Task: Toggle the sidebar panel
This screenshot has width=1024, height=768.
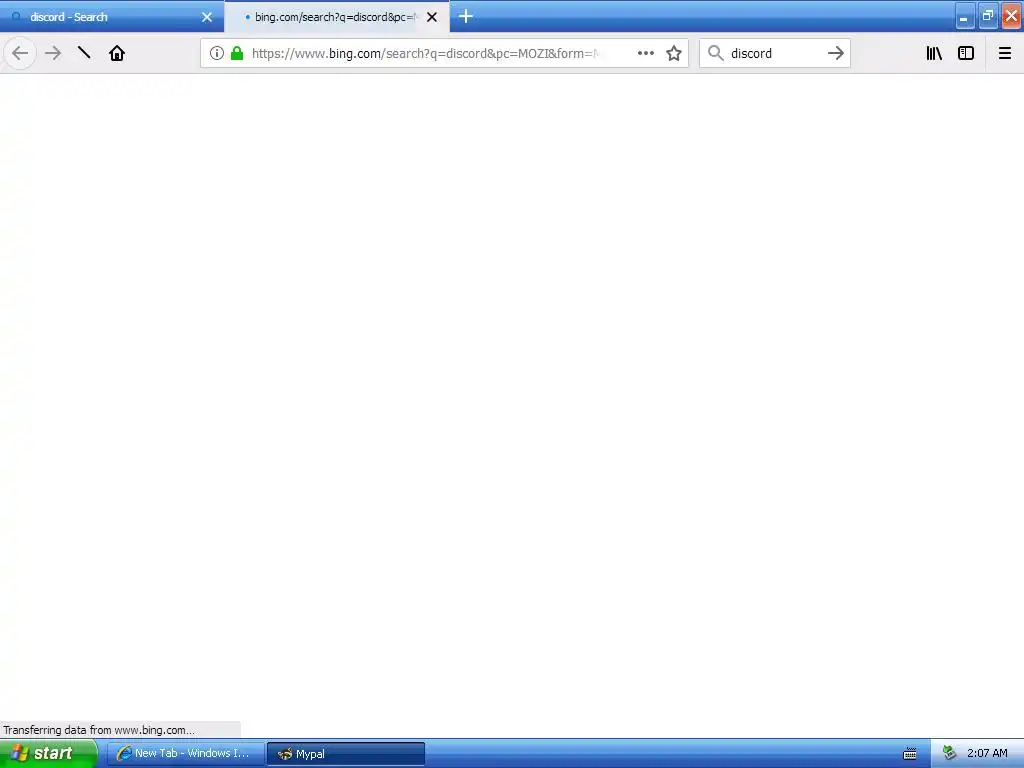Action: point(966,53)
